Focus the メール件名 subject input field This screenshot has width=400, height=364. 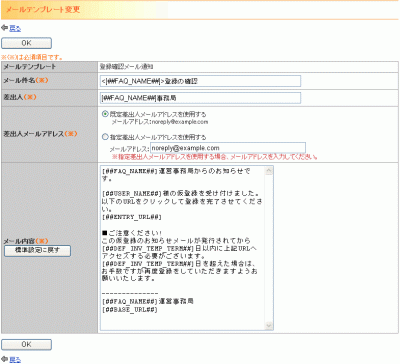[200, 81]
